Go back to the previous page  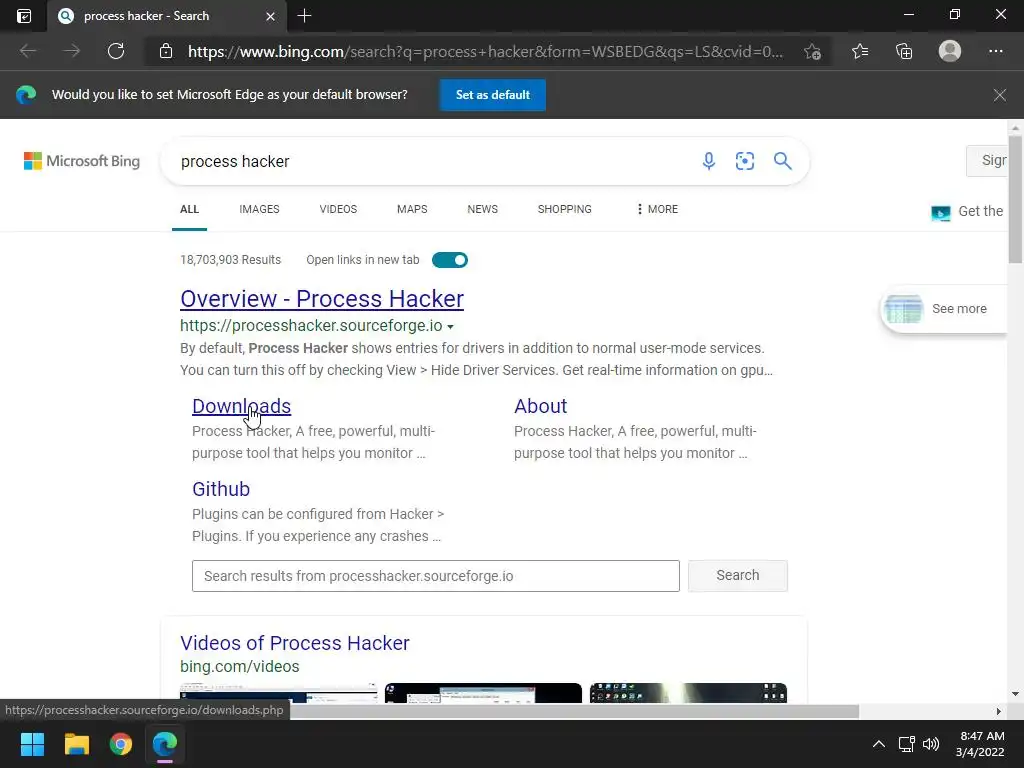click(27, 51)
